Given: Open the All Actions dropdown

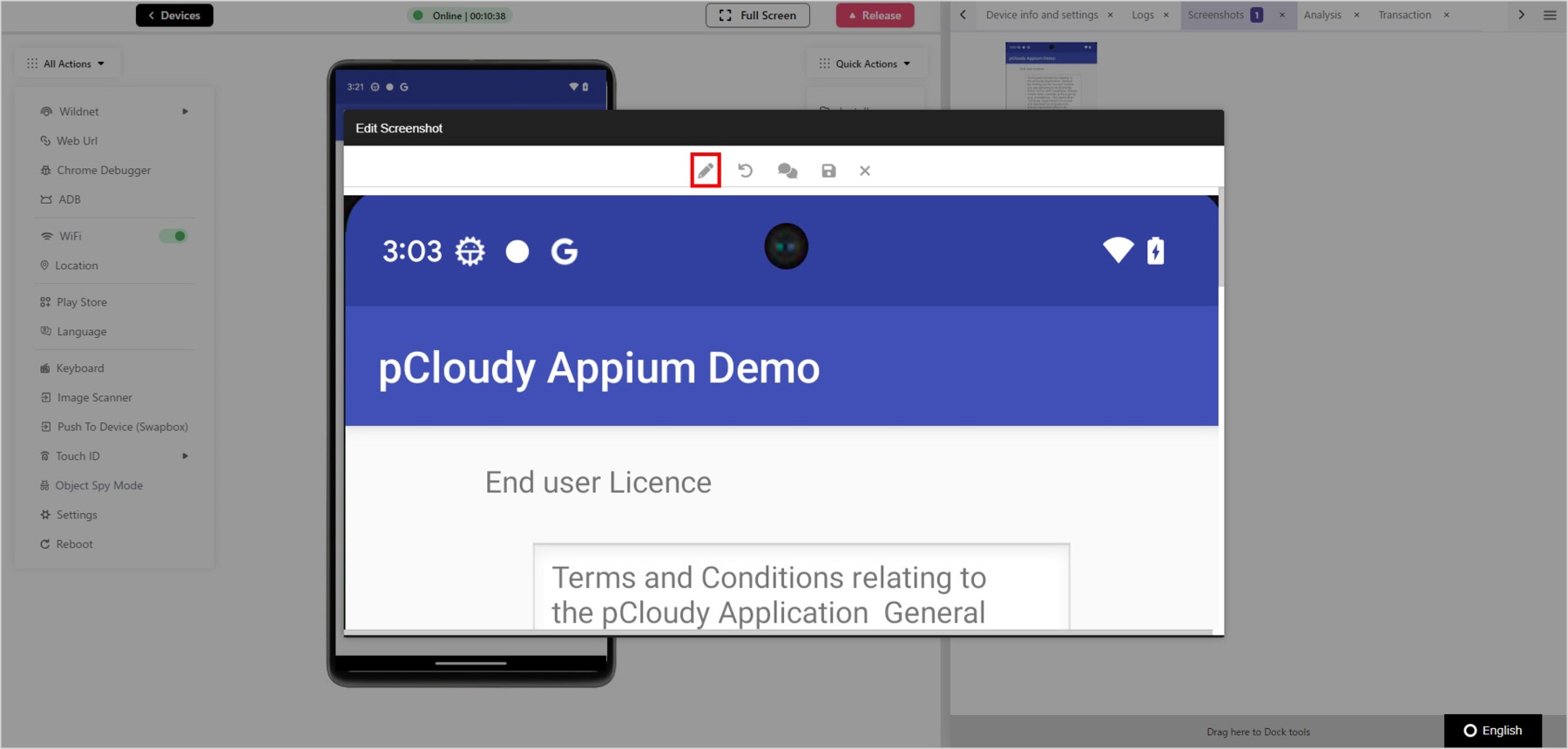Looking at the screenshot, I should click(x=67, y=64).
